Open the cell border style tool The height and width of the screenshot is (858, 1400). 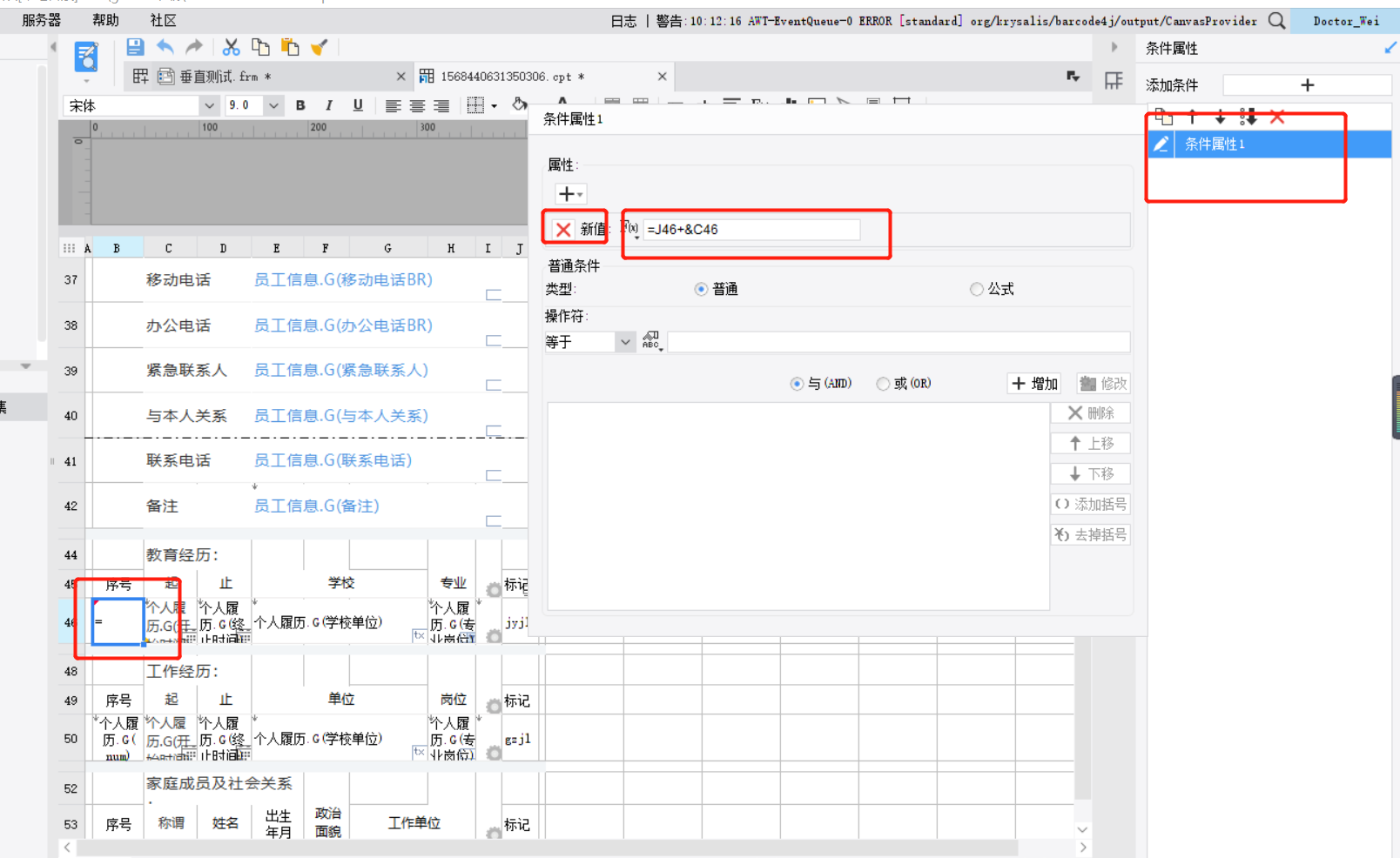click(475, 105)
